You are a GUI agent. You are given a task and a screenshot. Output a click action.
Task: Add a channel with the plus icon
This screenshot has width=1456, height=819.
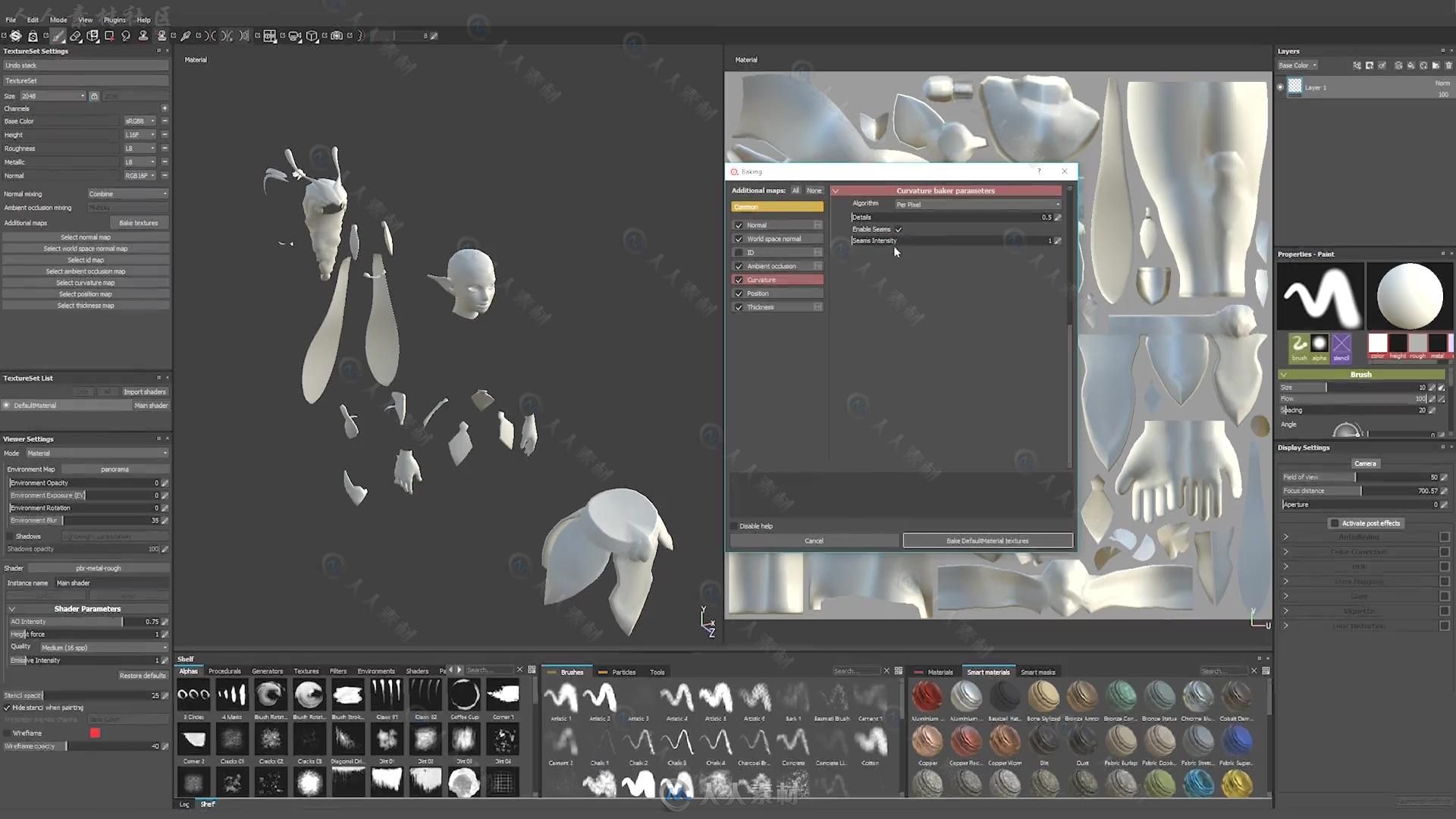click(165, 108)
